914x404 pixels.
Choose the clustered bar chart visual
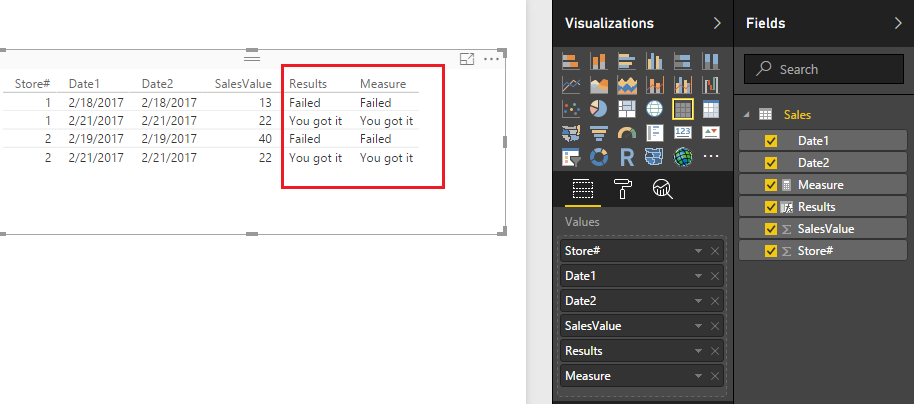[627, 61]
